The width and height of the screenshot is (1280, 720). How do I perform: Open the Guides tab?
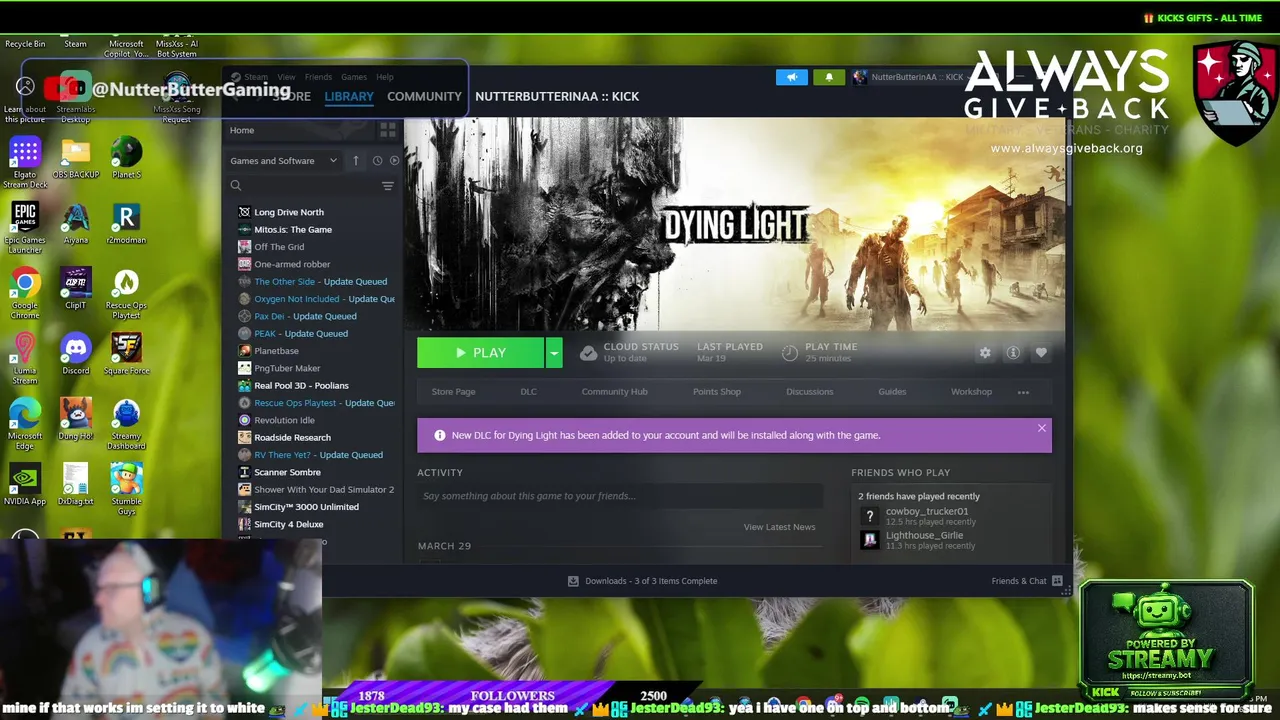point(892,392)
